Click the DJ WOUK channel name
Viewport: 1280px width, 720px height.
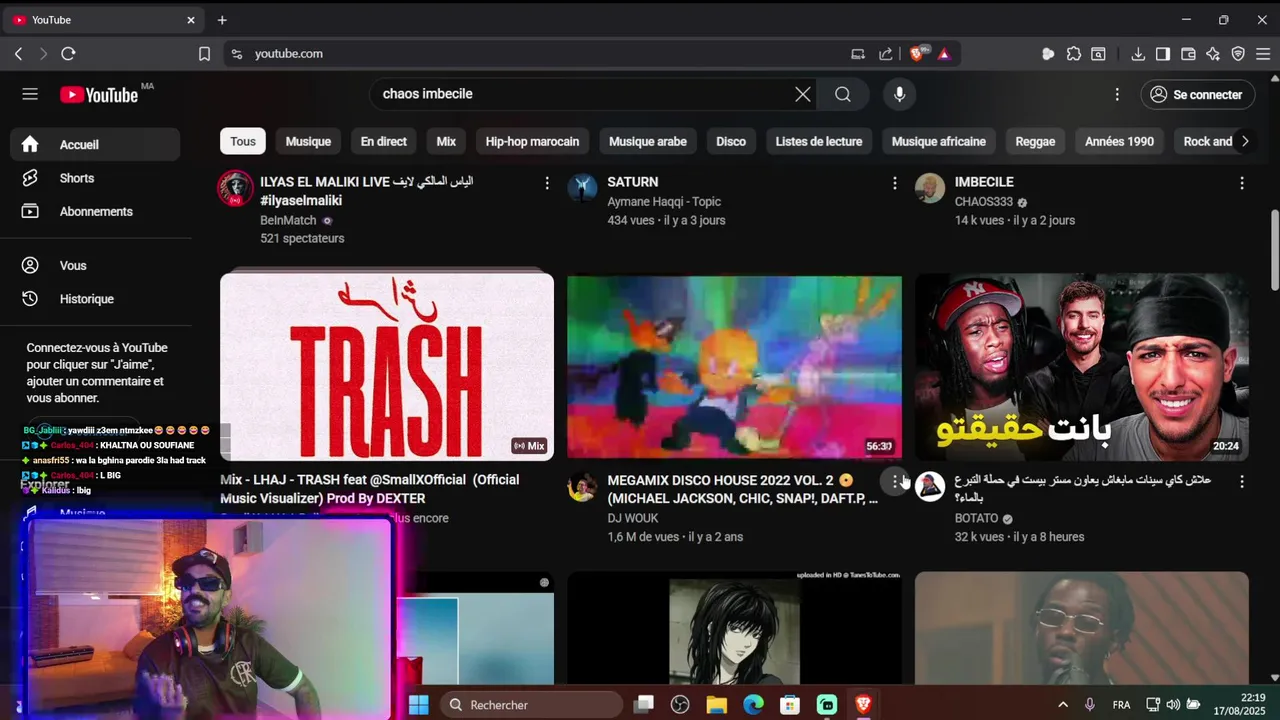click(x=633, y=518)
